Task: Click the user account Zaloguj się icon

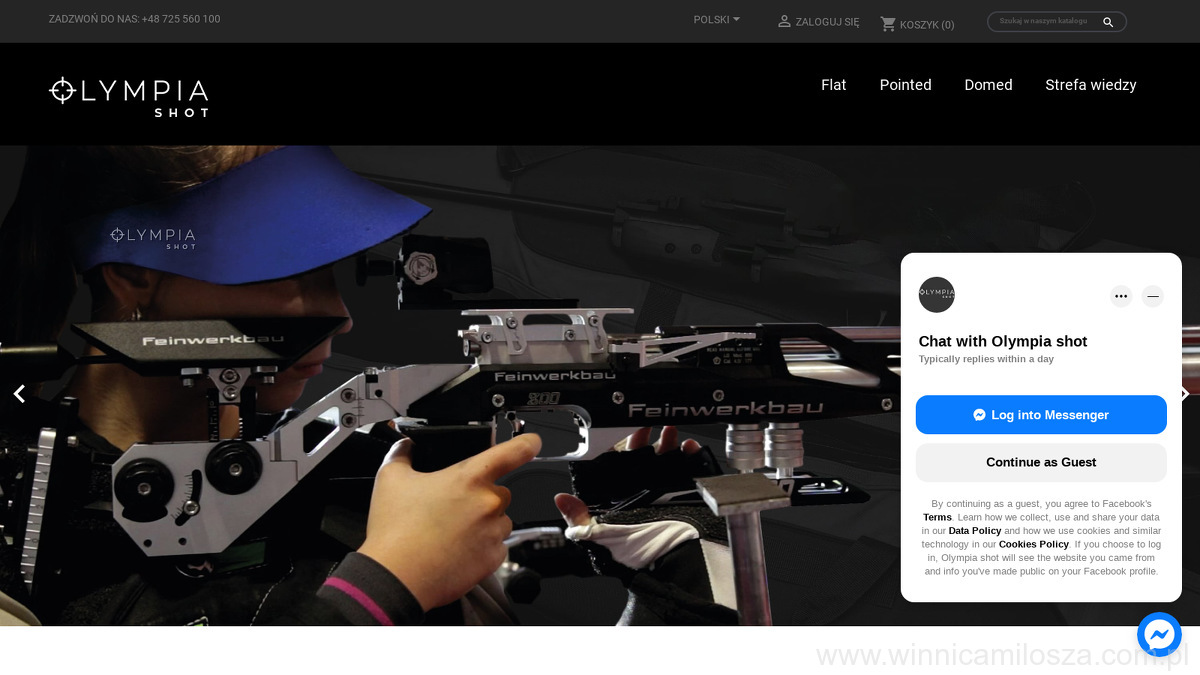Action: tap(784, 21)
